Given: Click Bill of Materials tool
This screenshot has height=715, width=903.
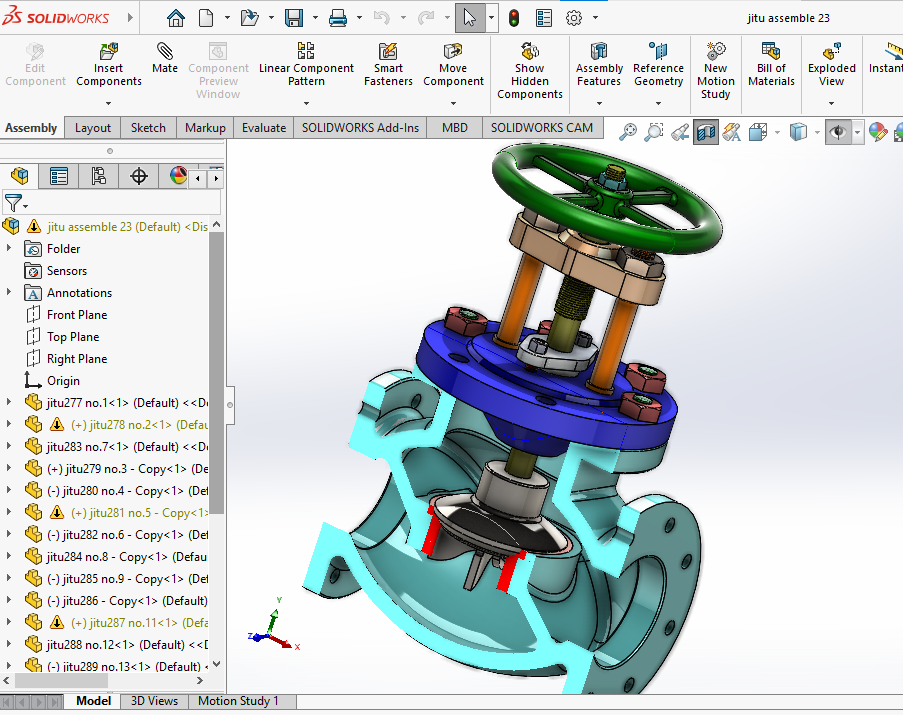Looking at the screenshot, I should coord(771,64).
